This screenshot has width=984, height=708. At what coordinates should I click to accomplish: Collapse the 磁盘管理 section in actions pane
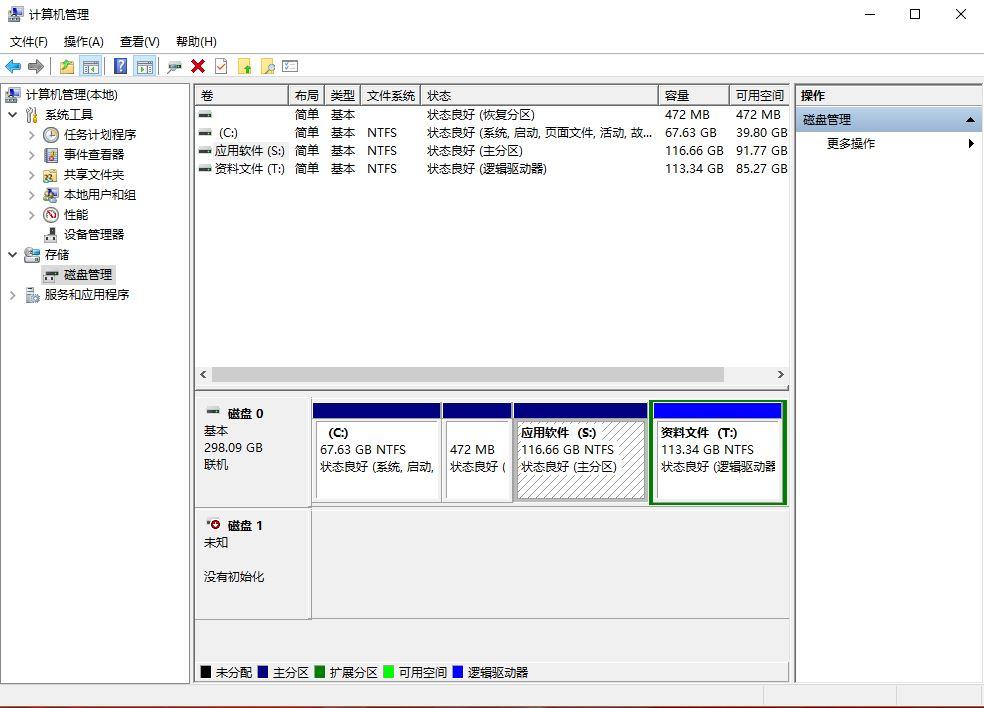coord(969,120)
